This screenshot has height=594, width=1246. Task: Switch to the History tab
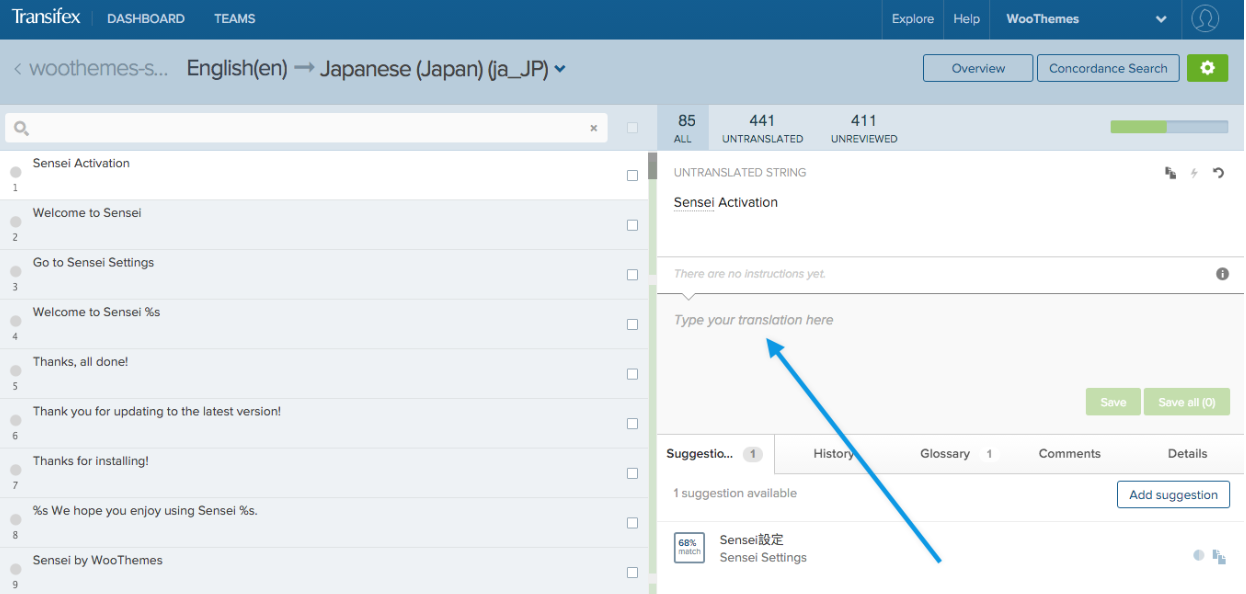coord(833,453)
